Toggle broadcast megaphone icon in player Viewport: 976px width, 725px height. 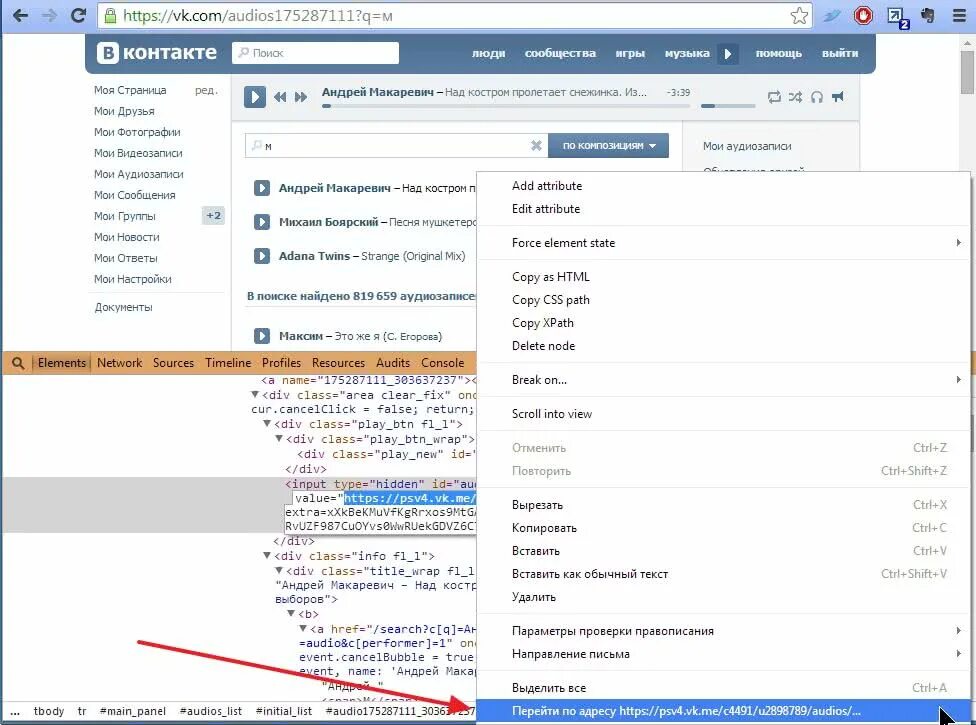tap(838, 96)
